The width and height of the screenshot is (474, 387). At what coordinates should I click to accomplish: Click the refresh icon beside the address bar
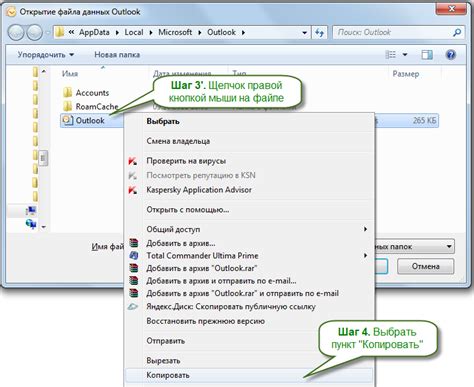(x=319, y=33)
